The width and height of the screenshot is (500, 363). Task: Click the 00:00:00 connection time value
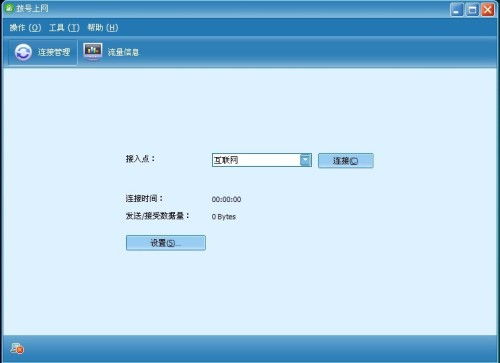tap(226, 199)
